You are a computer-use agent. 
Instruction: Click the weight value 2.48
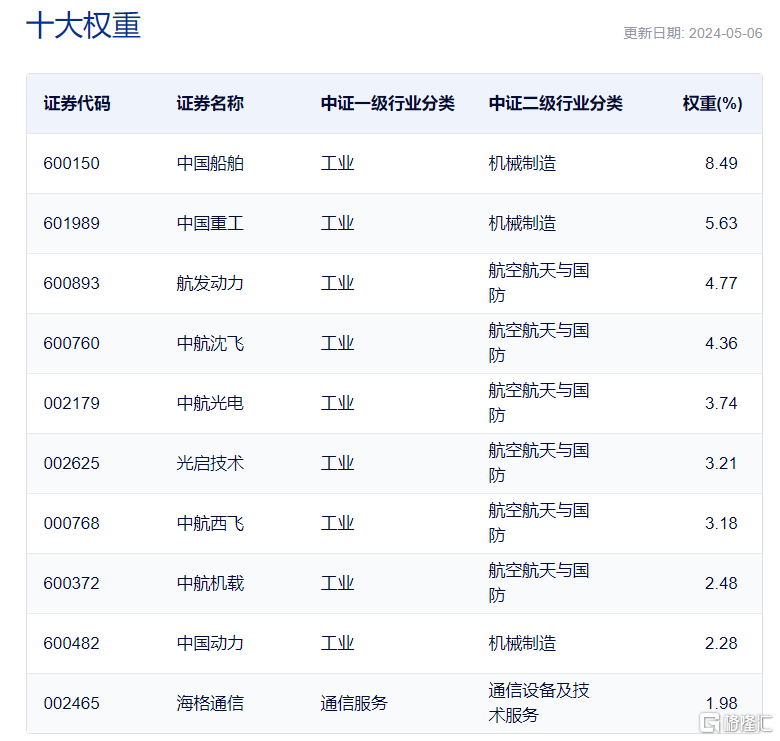[x=721, y=583]
